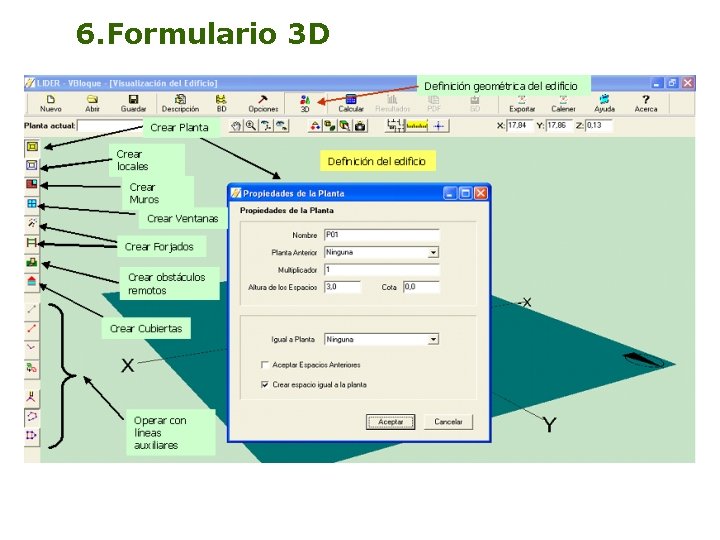Open the BD database icon

coord(221,103)
